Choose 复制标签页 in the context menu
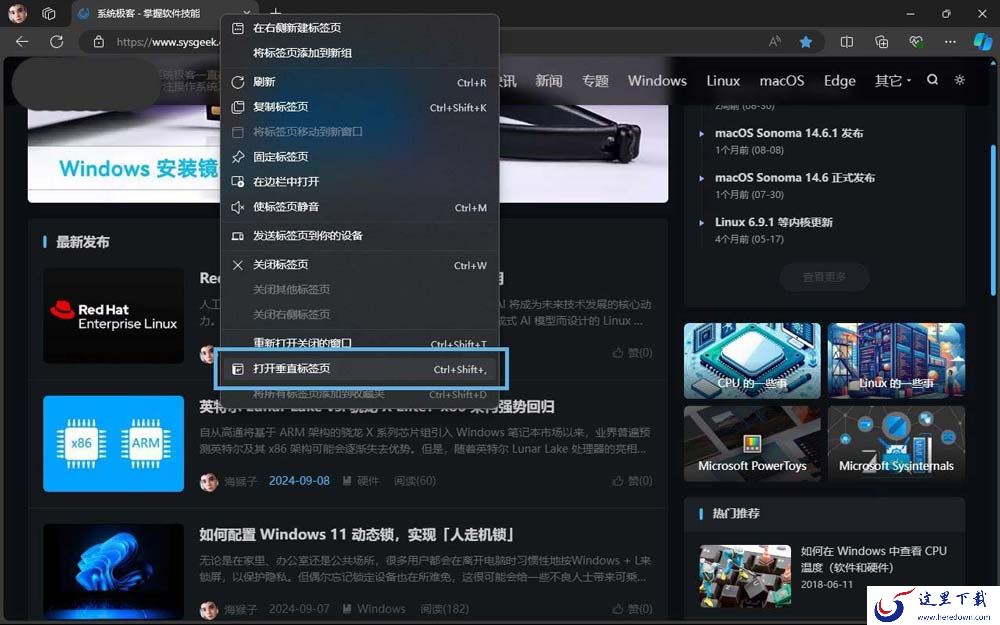 coord(360,107)
